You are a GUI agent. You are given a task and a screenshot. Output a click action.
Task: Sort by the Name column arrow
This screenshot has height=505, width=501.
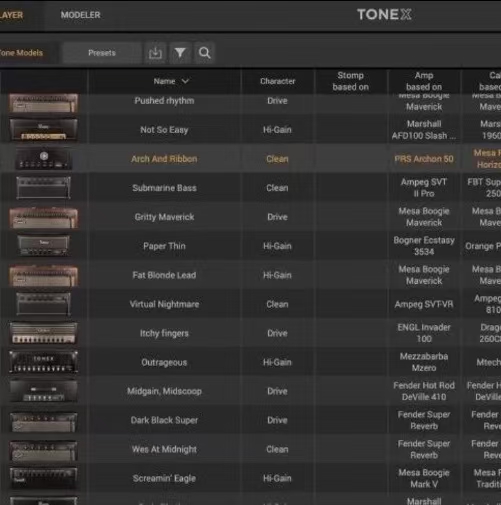click(185, 81)
